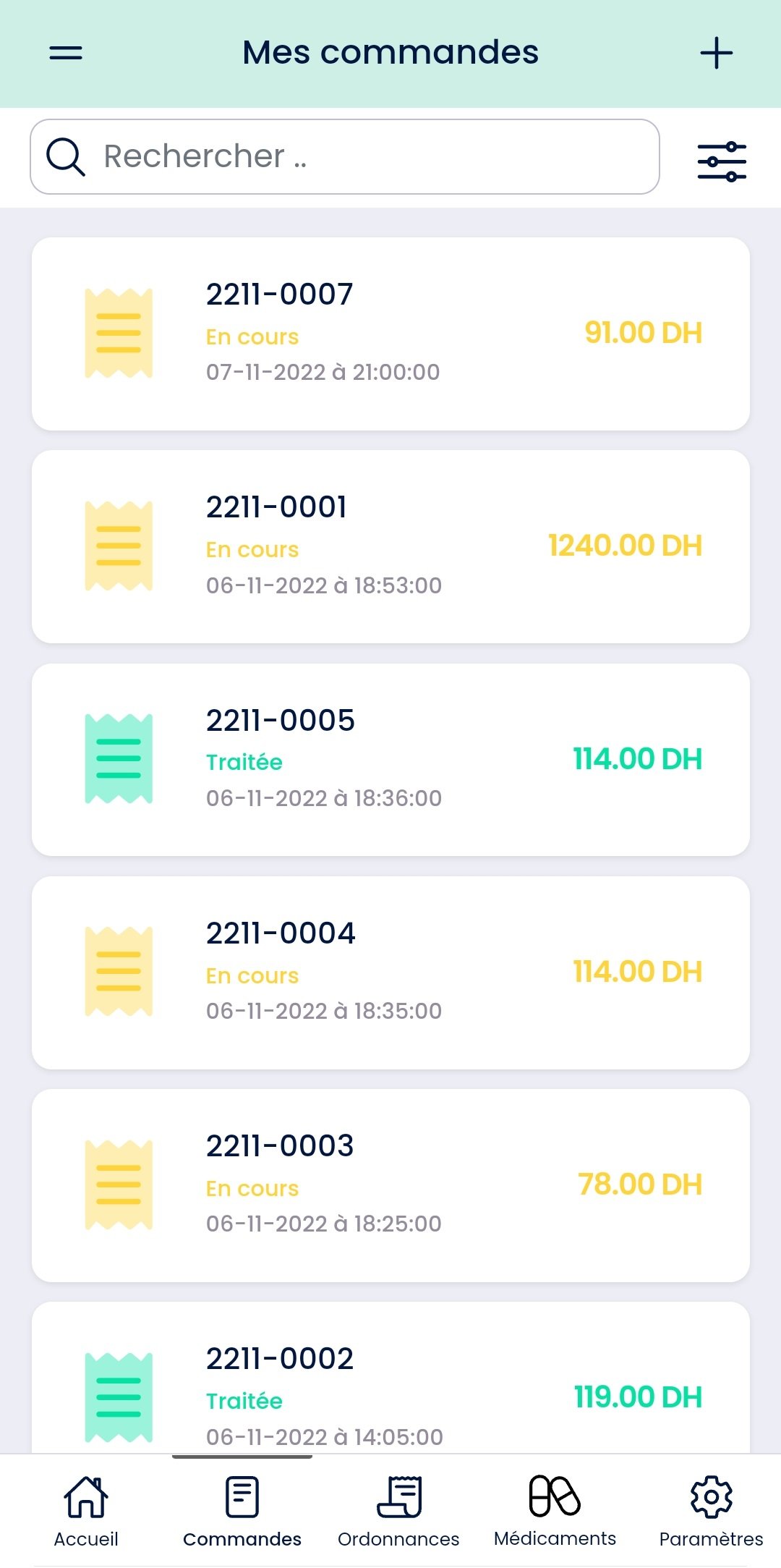Screen dimensions: 781x1568
Task: Tap the yellow receipt icon for order 2211-0004
Action: coord(119,972)
